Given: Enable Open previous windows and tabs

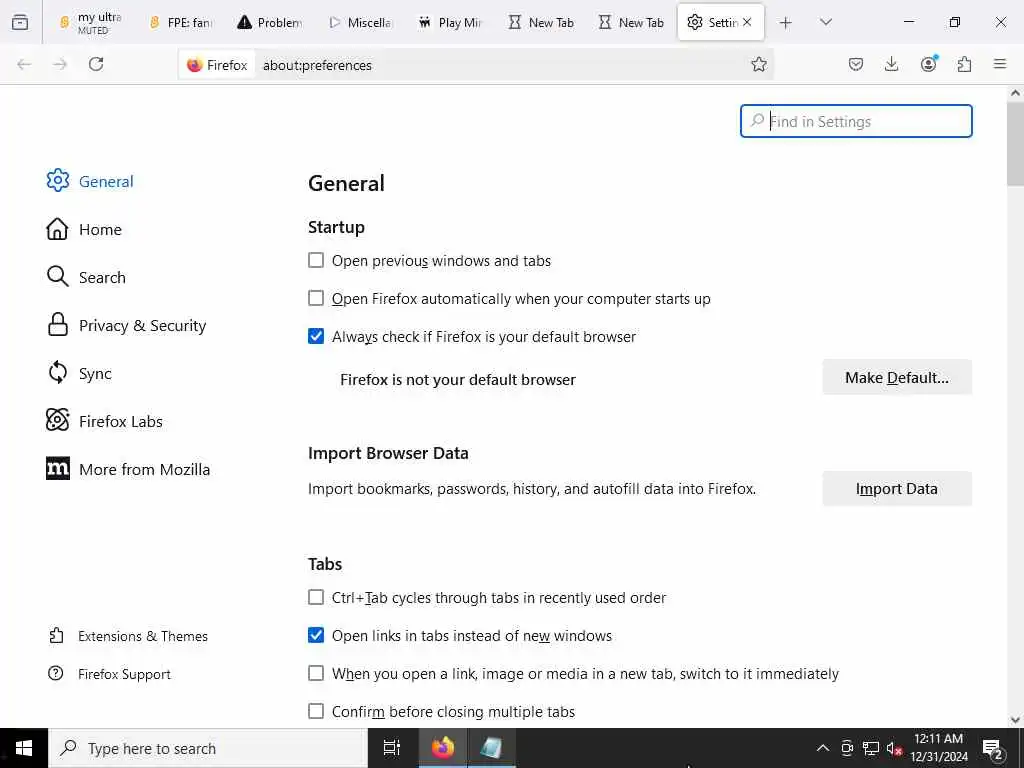Looking at the screenshot, I should [316, 261].
